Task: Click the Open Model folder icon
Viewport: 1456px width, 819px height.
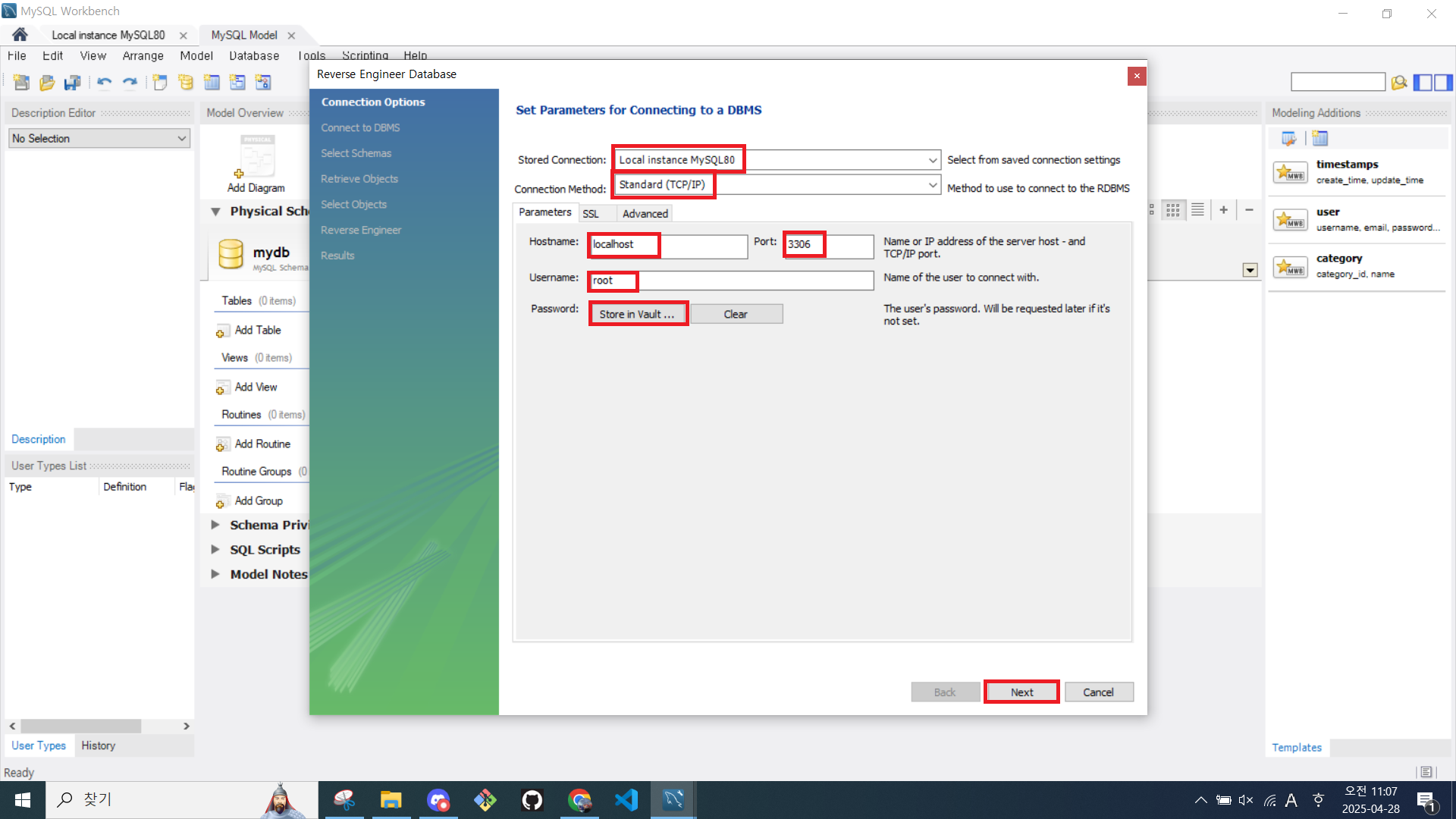Action: (x=47, y=82)
